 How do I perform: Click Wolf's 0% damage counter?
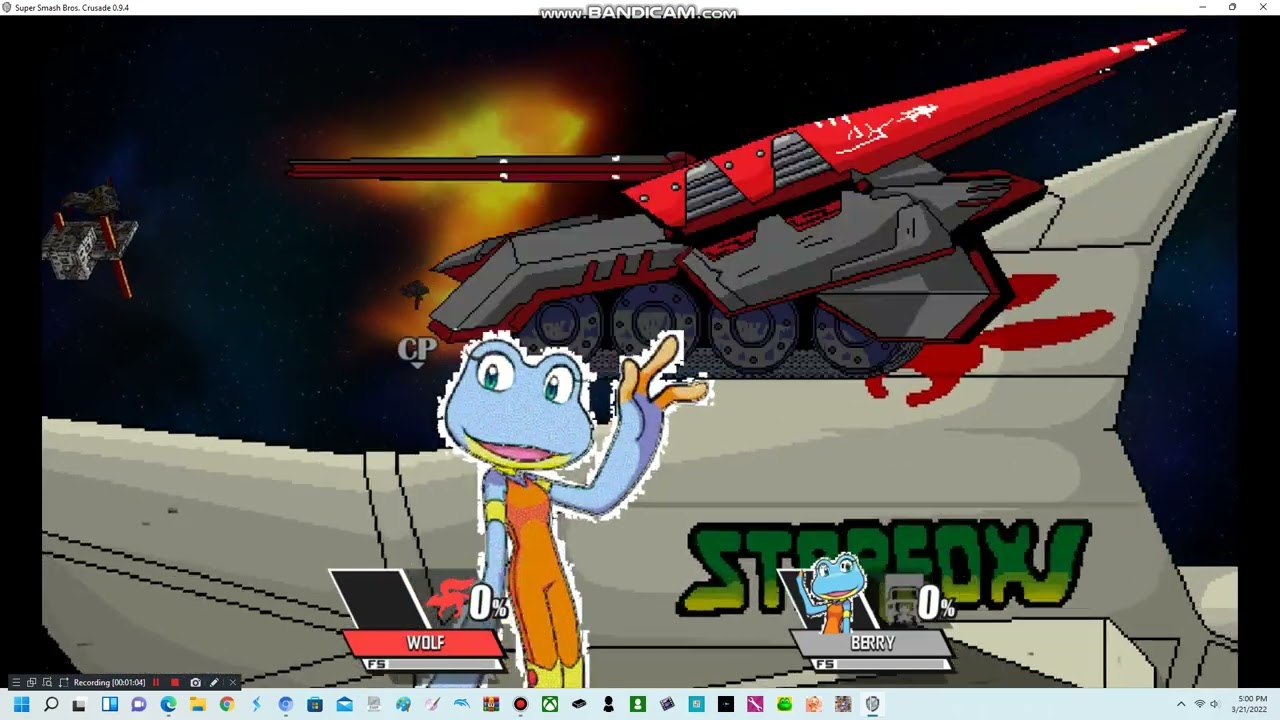488,603
